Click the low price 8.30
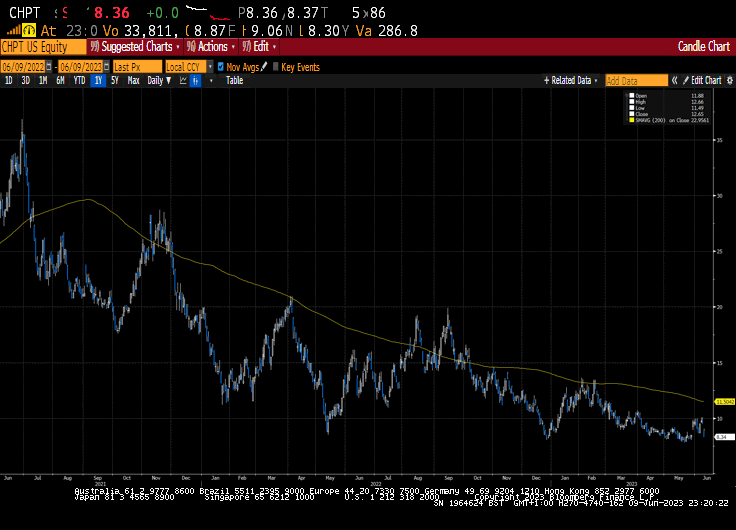The image size is (736, 530). (x=323, y=31)
